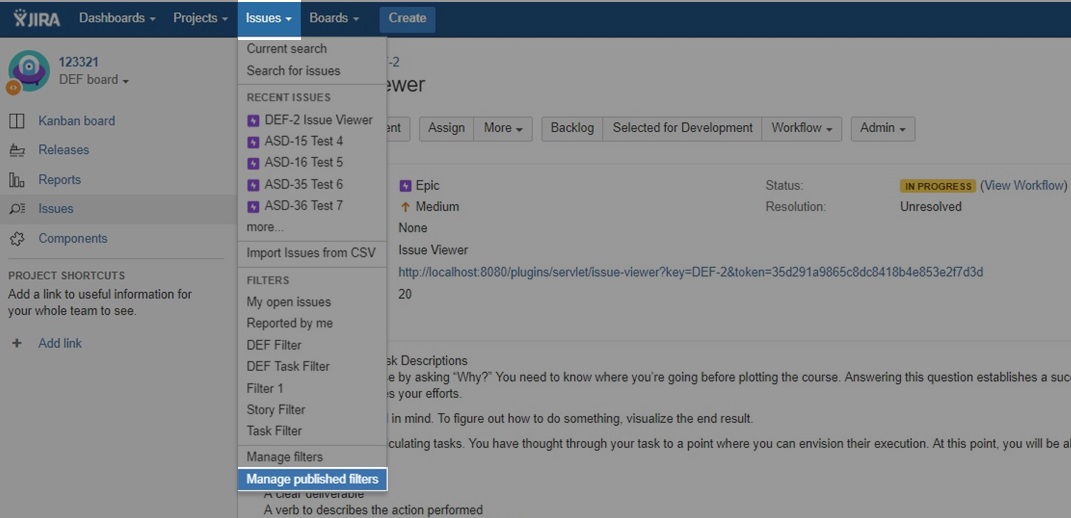Open the DEF board switcher dropdown
Image resolution: width=1071 pixels, height=518 pixels.
click(x=94, y=80)
